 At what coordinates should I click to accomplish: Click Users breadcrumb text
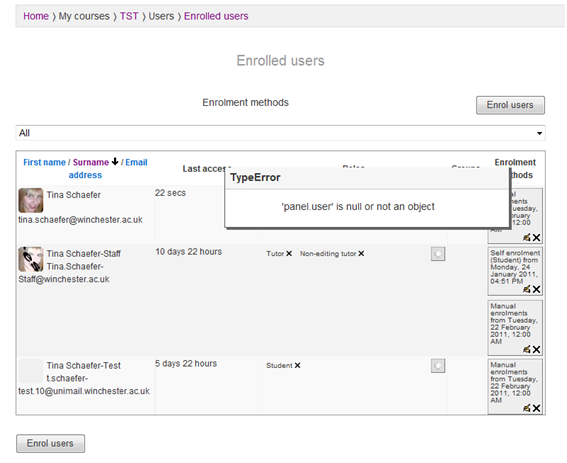(x=161, y=16)
